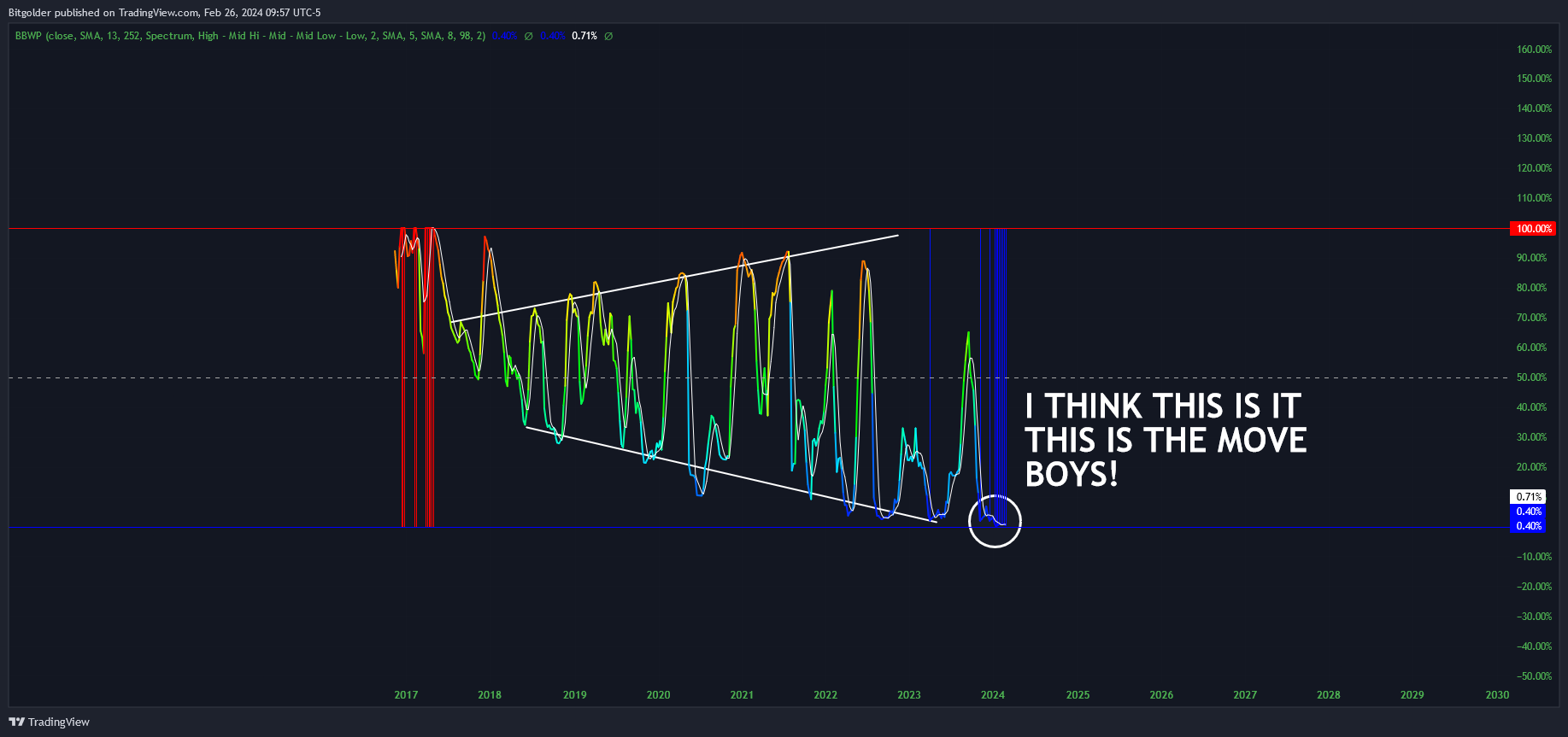
Task: Click the 2022 label on the time axis
Action: (x=825, y=695)
